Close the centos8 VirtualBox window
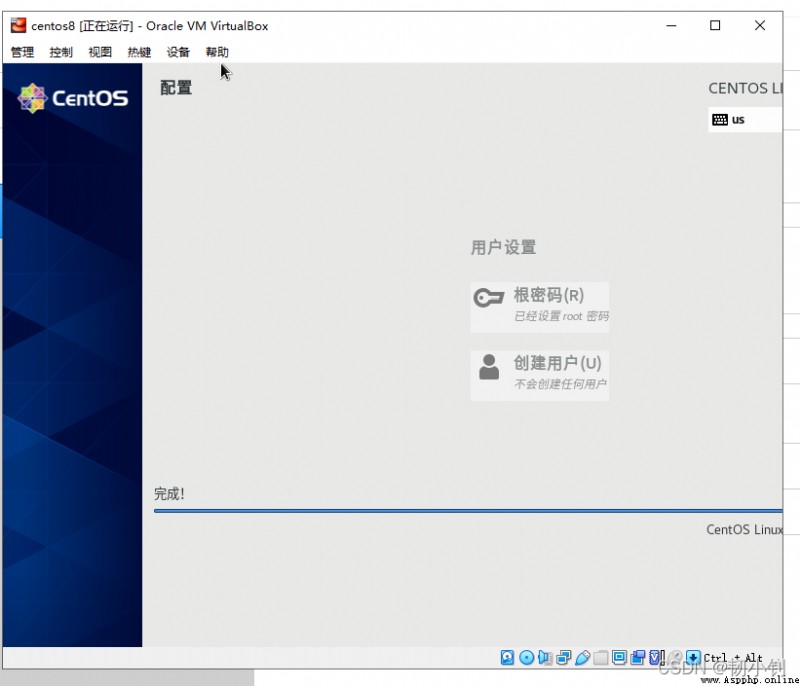This screenshot has height=686, width=800. (x=760, y=26)
